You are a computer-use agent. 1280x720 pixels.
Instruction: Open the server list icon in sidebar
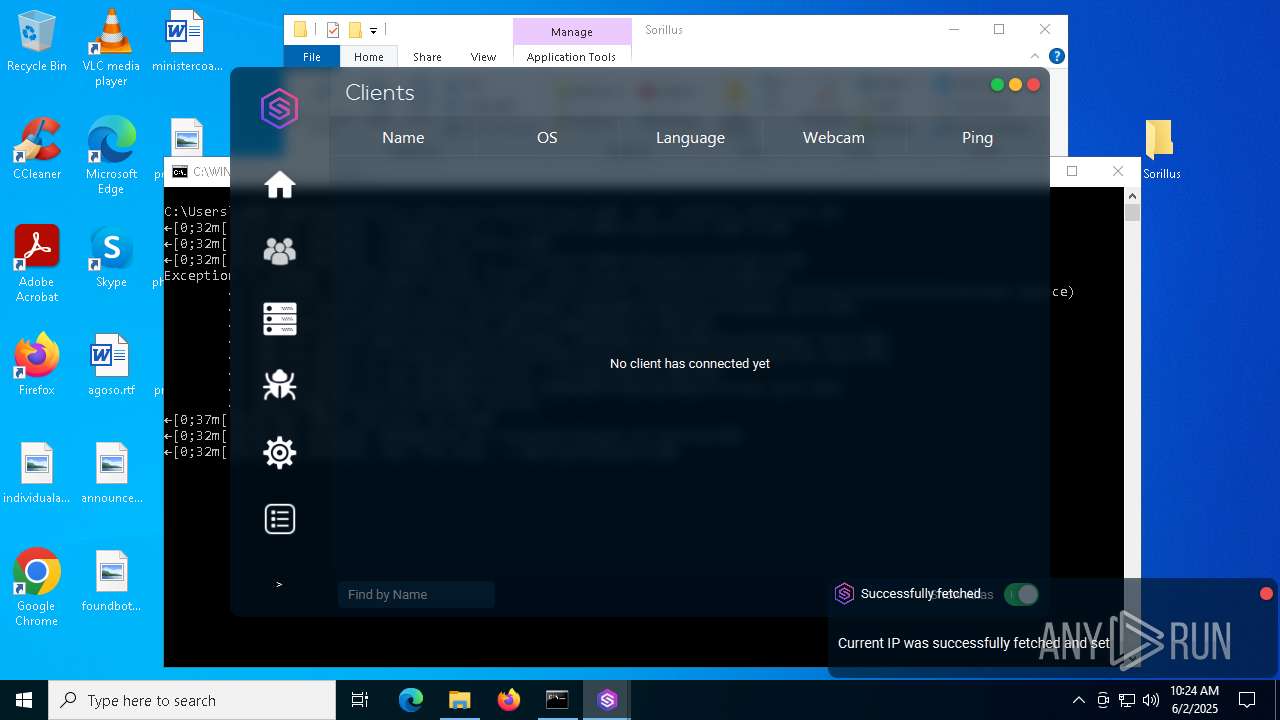[280, 319]
